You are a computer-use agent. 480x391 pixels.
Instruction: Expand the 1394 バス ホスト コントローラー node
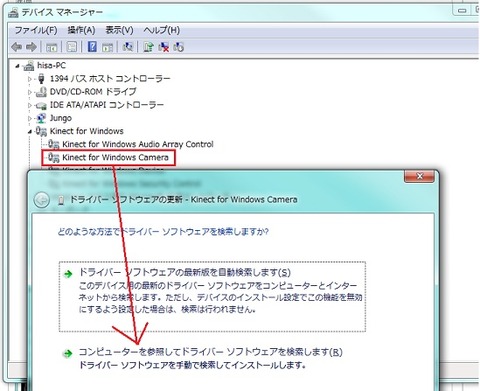(30, 79)
